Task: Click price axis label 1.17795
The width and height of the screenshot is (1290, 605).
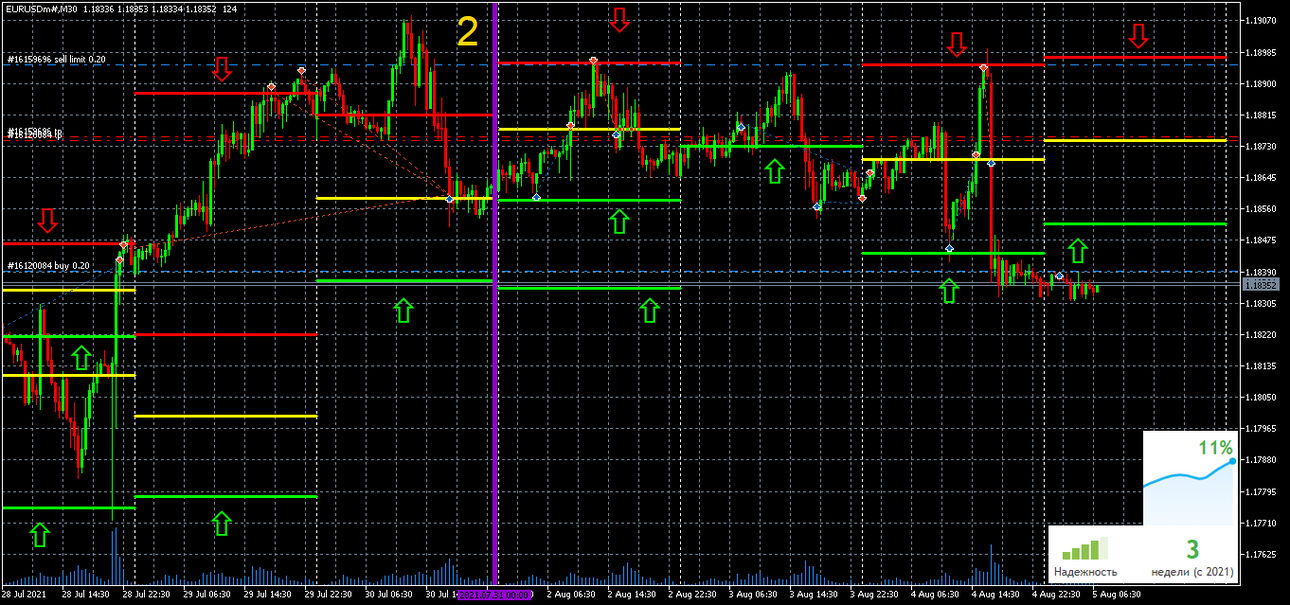Action: [1260, 492]
